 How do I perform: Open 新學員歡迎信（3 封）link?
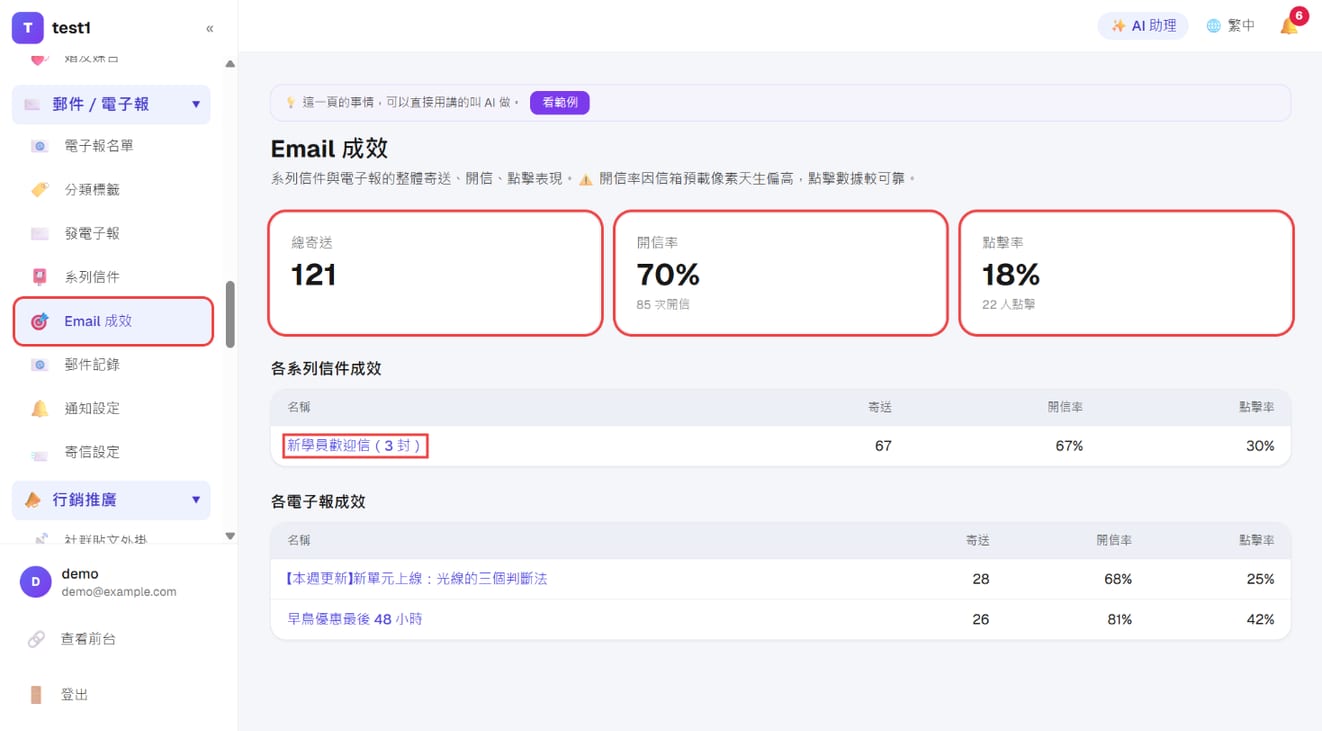coord(355,445)
